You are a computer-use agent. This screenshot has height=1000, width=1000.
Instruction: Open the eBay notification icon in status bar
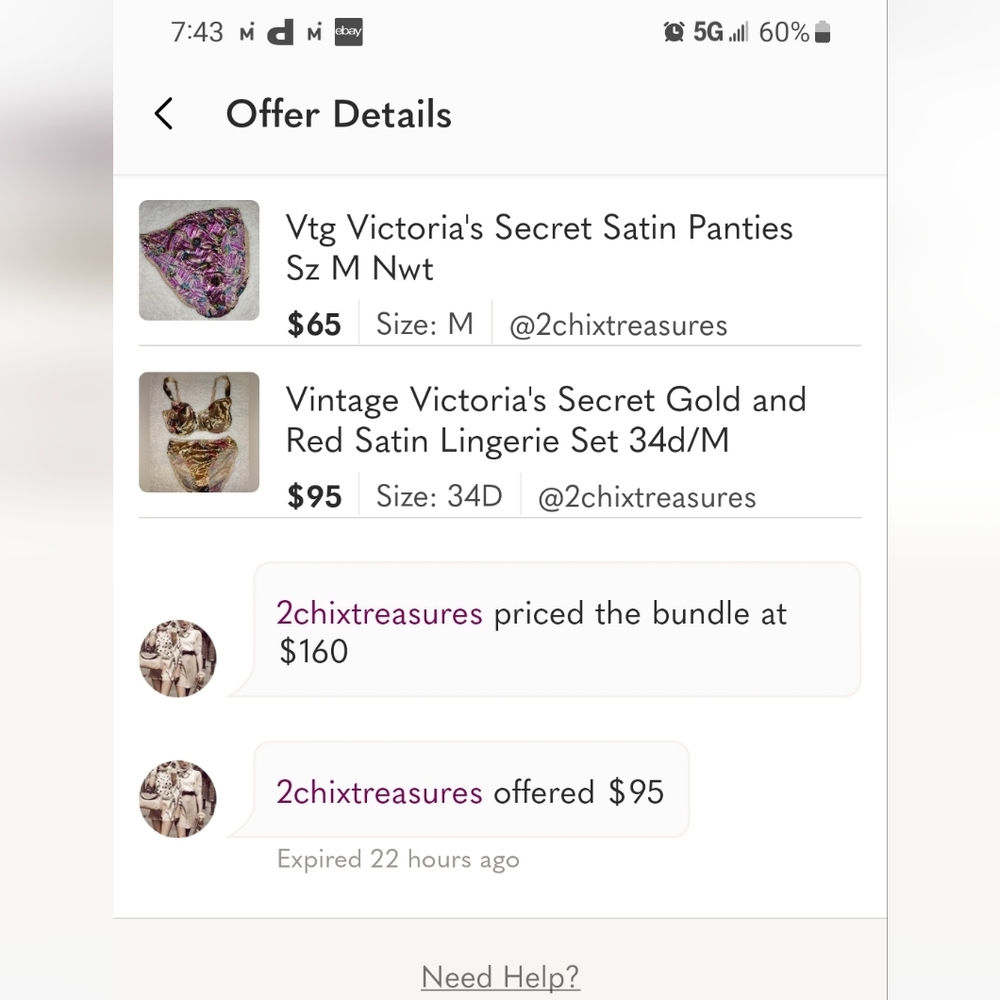348,31
